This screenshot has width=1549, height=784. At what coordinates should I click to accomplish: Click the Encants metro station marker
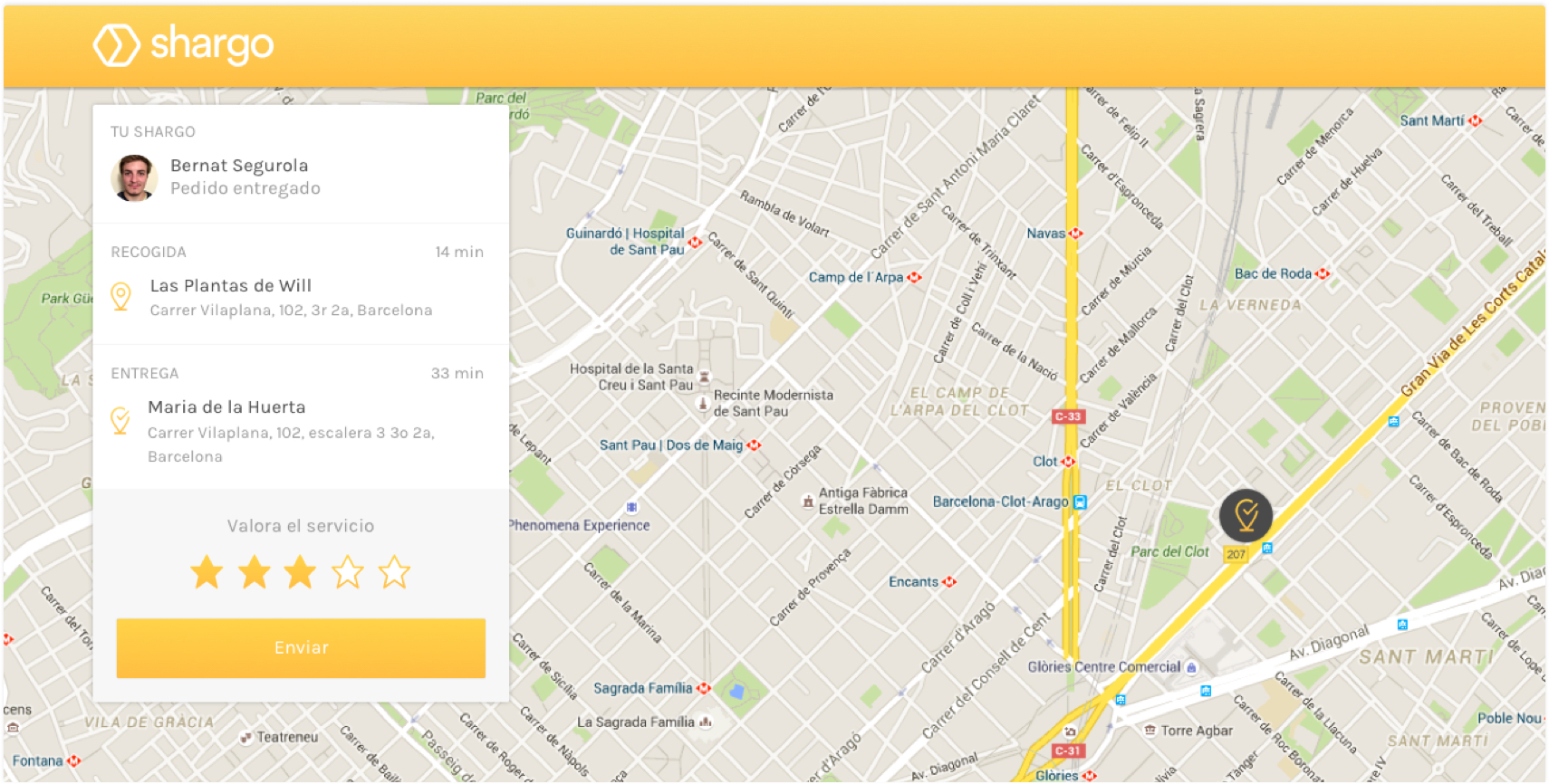(x=949, y=582)
